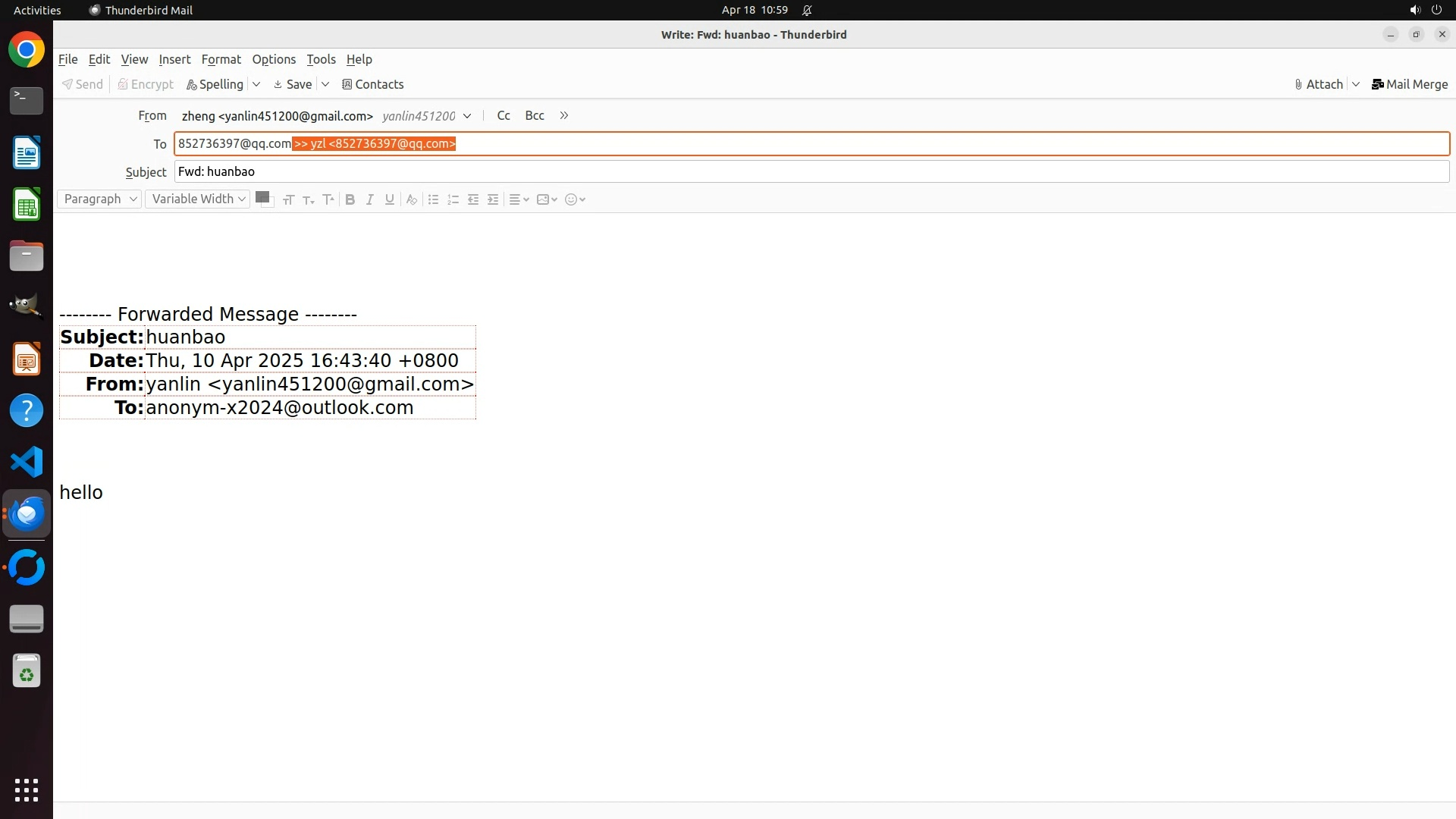Click the increase font size icon
This screenshot has height=819, width=1456.
[x=328, y=199]
